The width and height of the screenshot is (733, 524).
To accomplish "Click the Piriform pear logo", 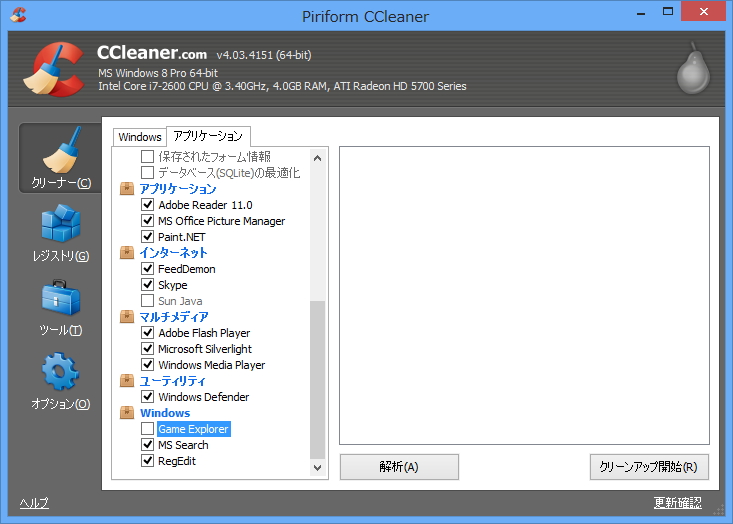I will pyautogui.click(x=693, y=69).
